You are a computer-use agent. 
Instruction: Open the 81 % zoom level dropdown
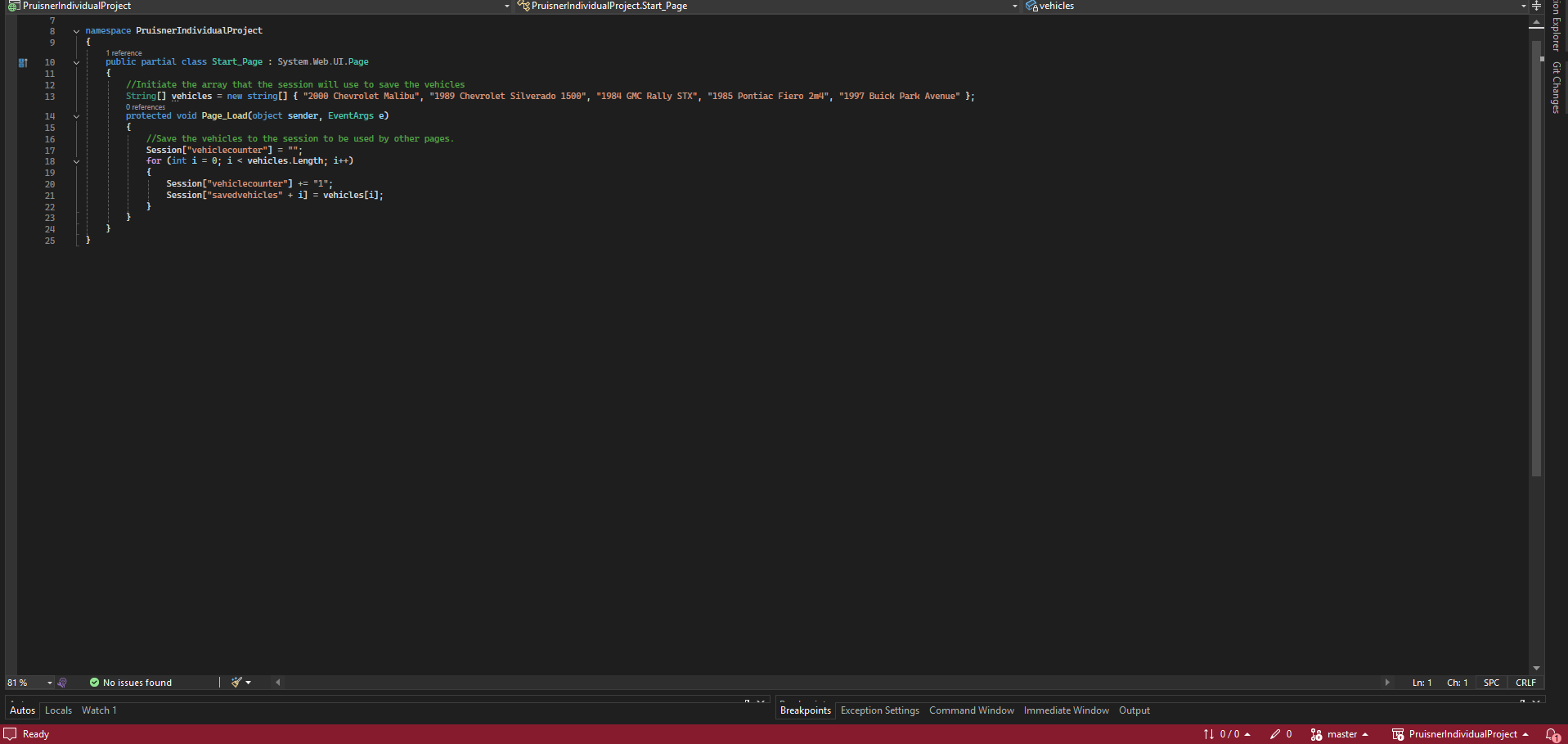click(x=29, y=683)
